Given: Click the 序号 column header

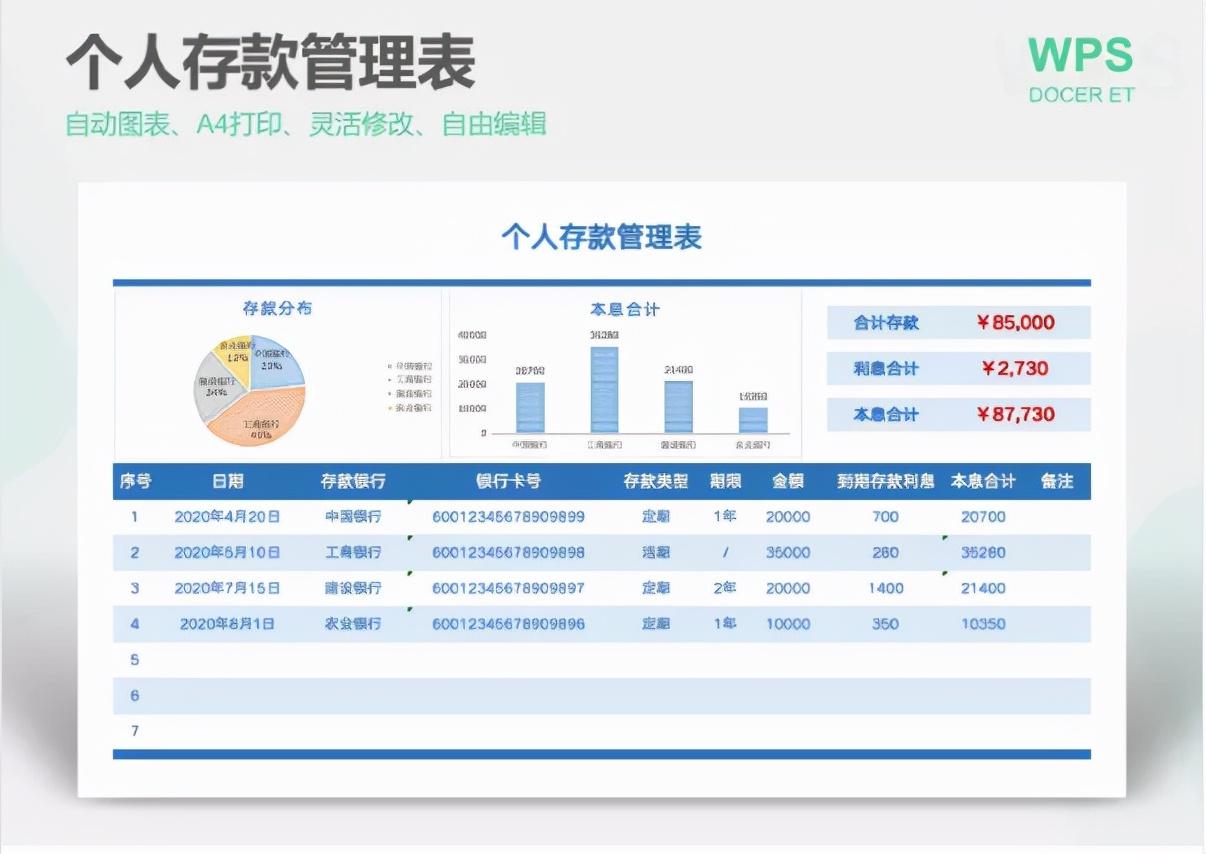Looking at the screenshot, I should pos(135,481).
